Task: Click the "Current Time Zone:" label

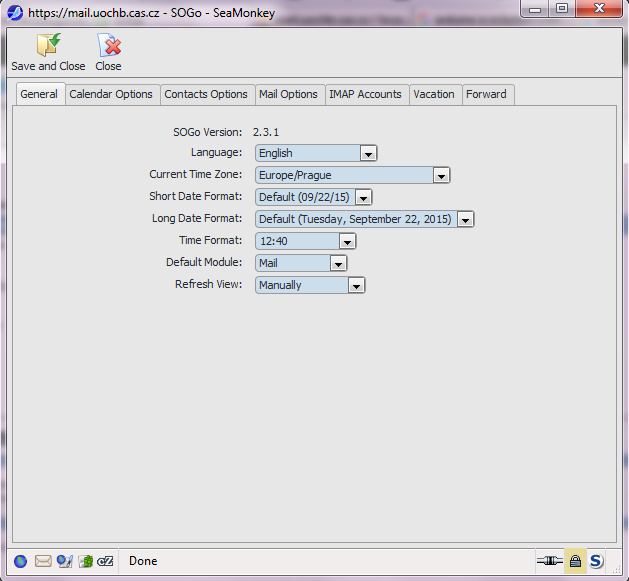Action: coord(196,174)
